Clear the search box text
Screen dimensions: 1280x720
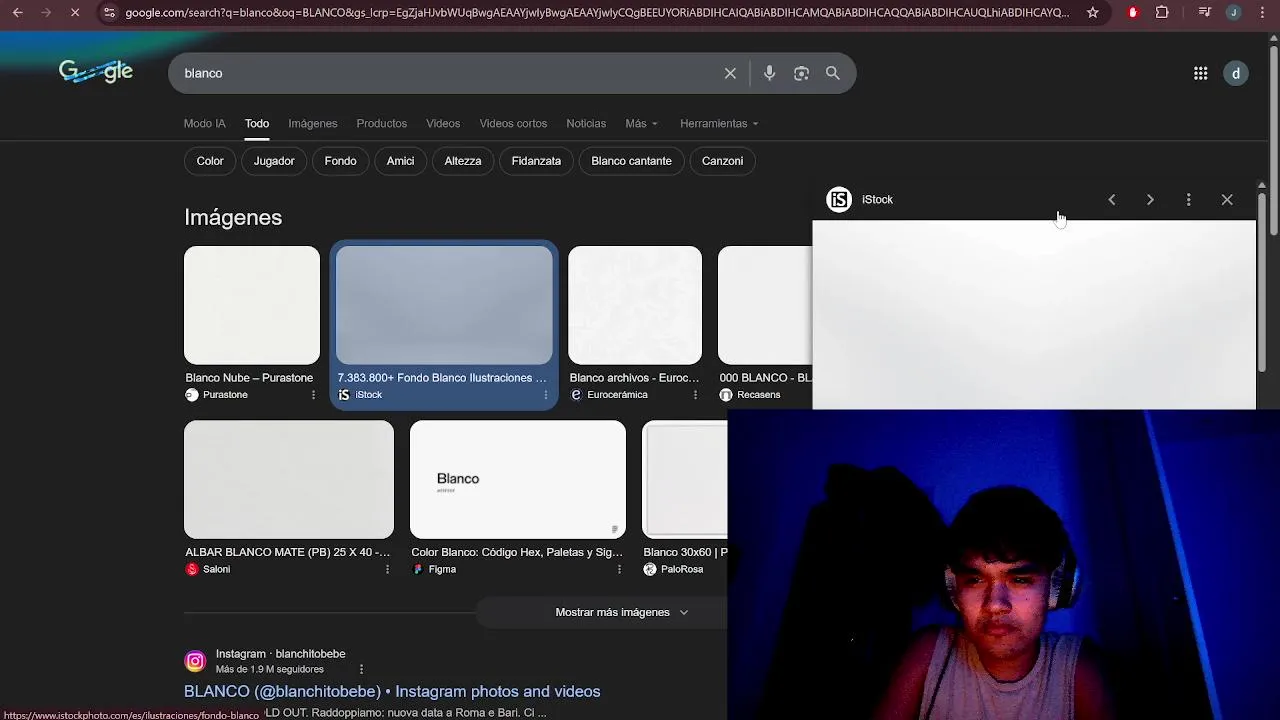[x=730, y=73]
